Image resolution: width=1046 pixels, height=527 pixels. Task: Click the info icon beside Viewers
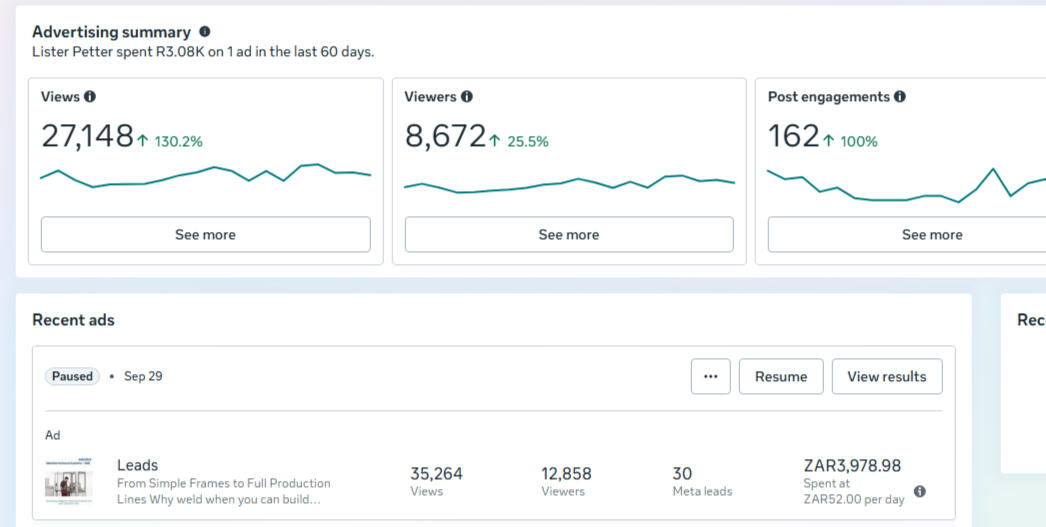467,97
